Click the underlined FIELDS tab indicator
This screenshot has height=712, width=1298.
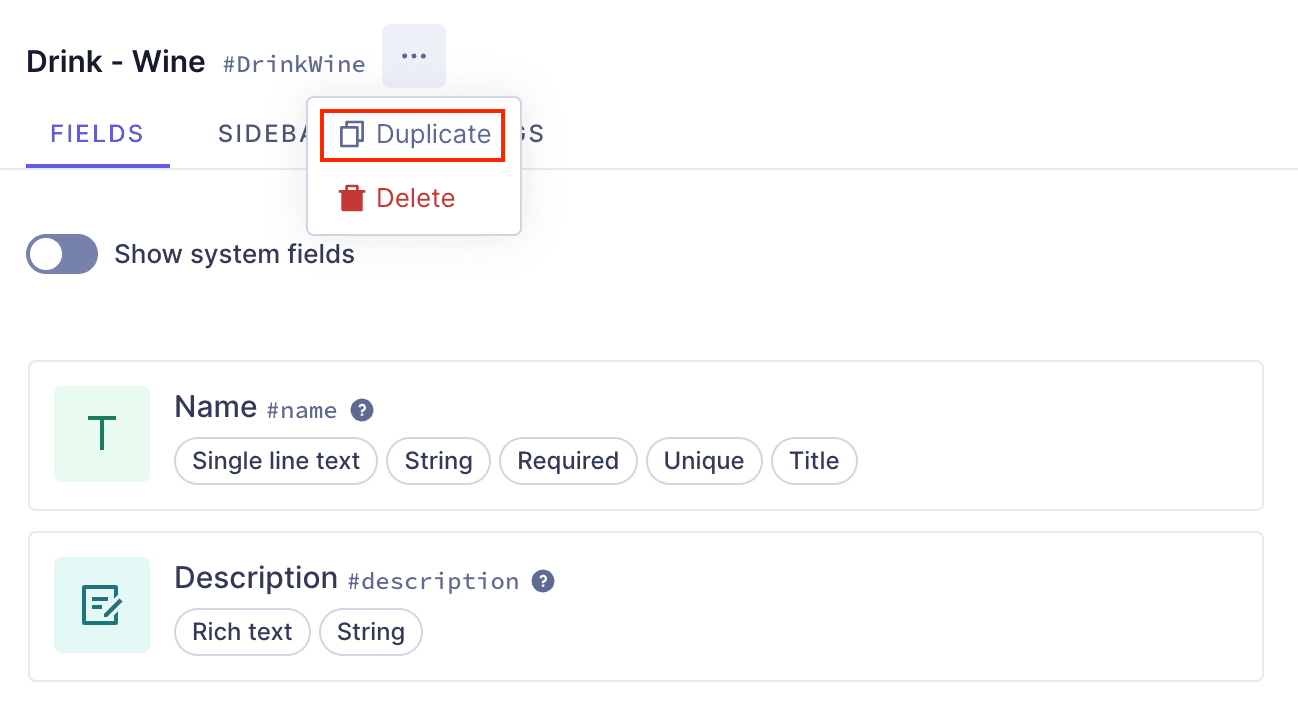97,160
